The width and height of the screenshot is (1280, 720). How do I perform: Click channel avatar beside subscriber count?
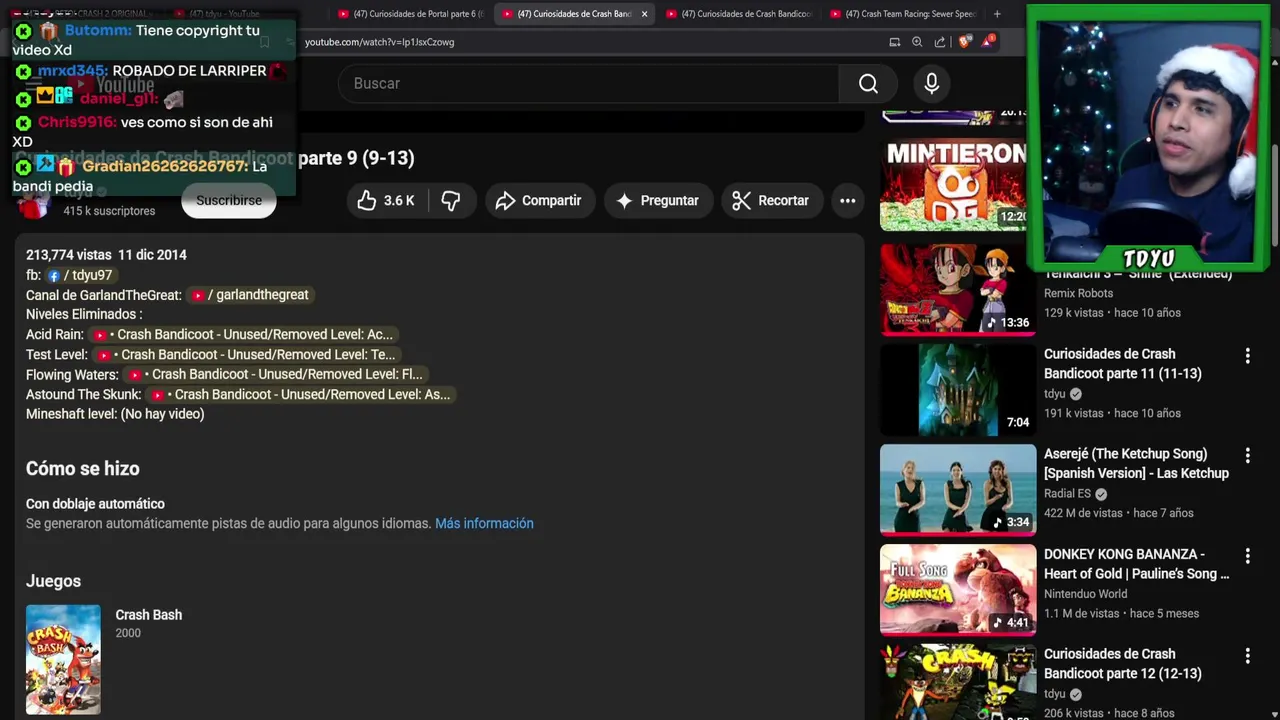34,204
